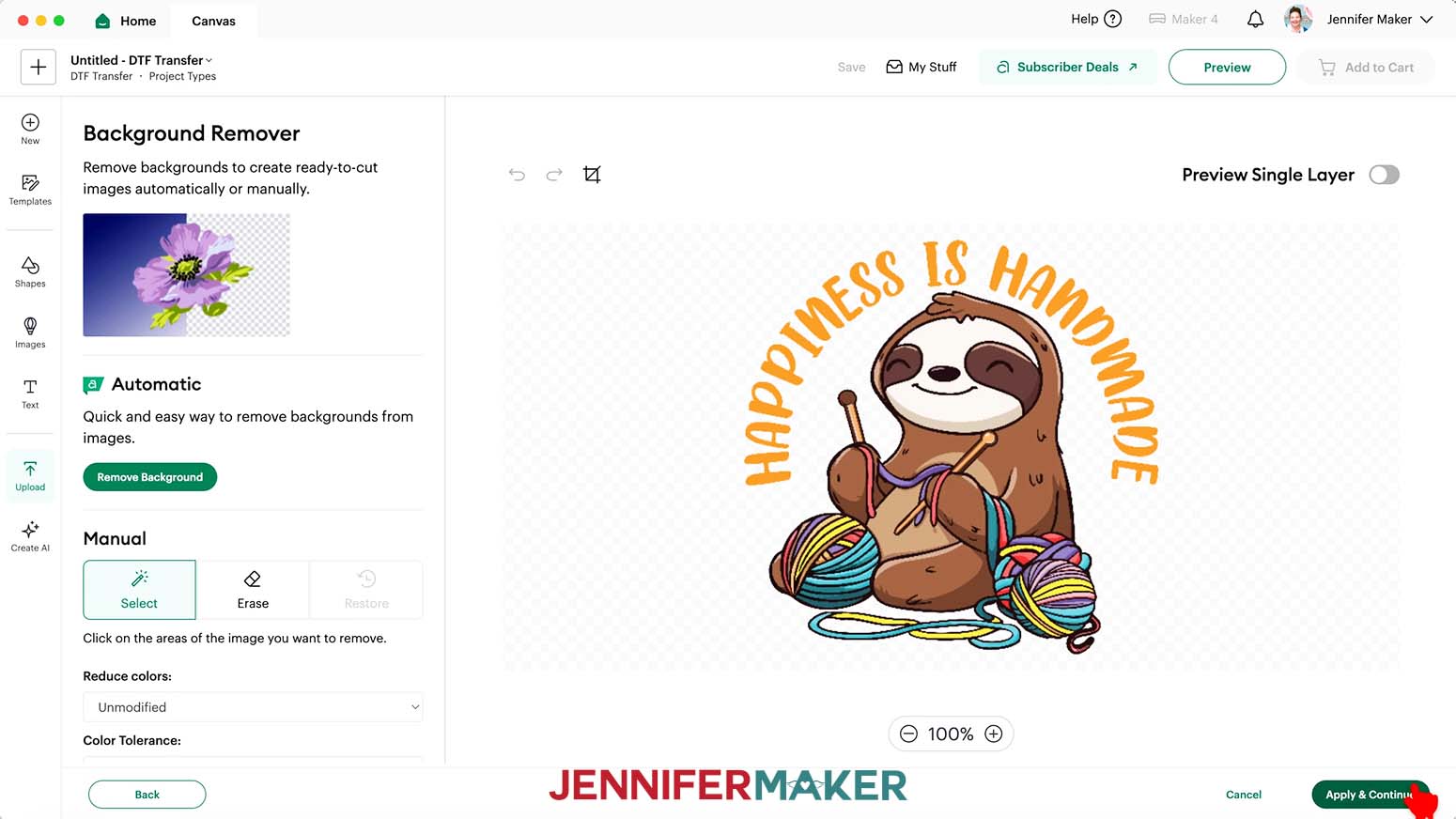Click the Remove Background button
1456x819 pixels.
point(150,477)
